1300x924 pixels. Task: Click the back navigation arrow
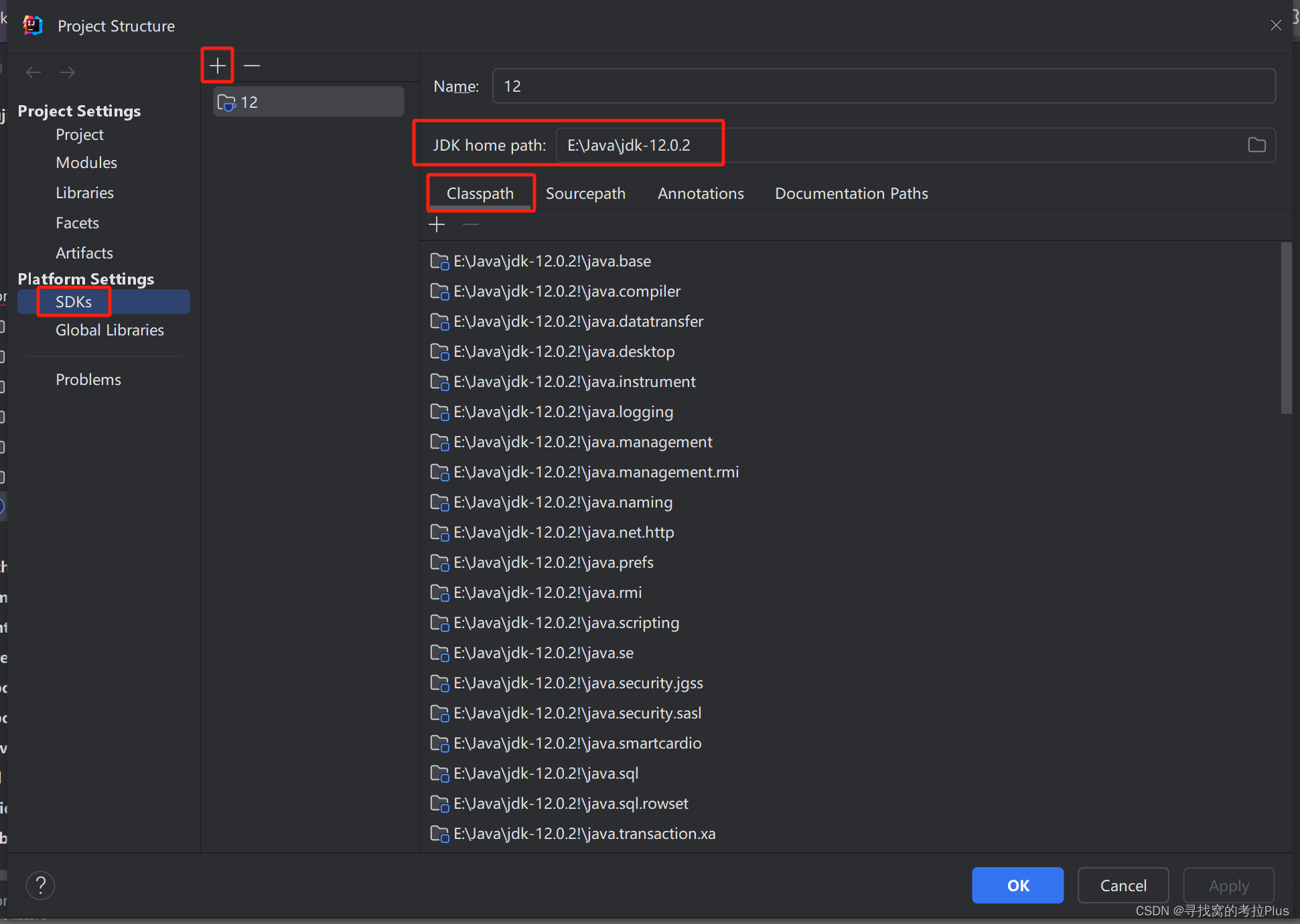(x=33, y=72)
